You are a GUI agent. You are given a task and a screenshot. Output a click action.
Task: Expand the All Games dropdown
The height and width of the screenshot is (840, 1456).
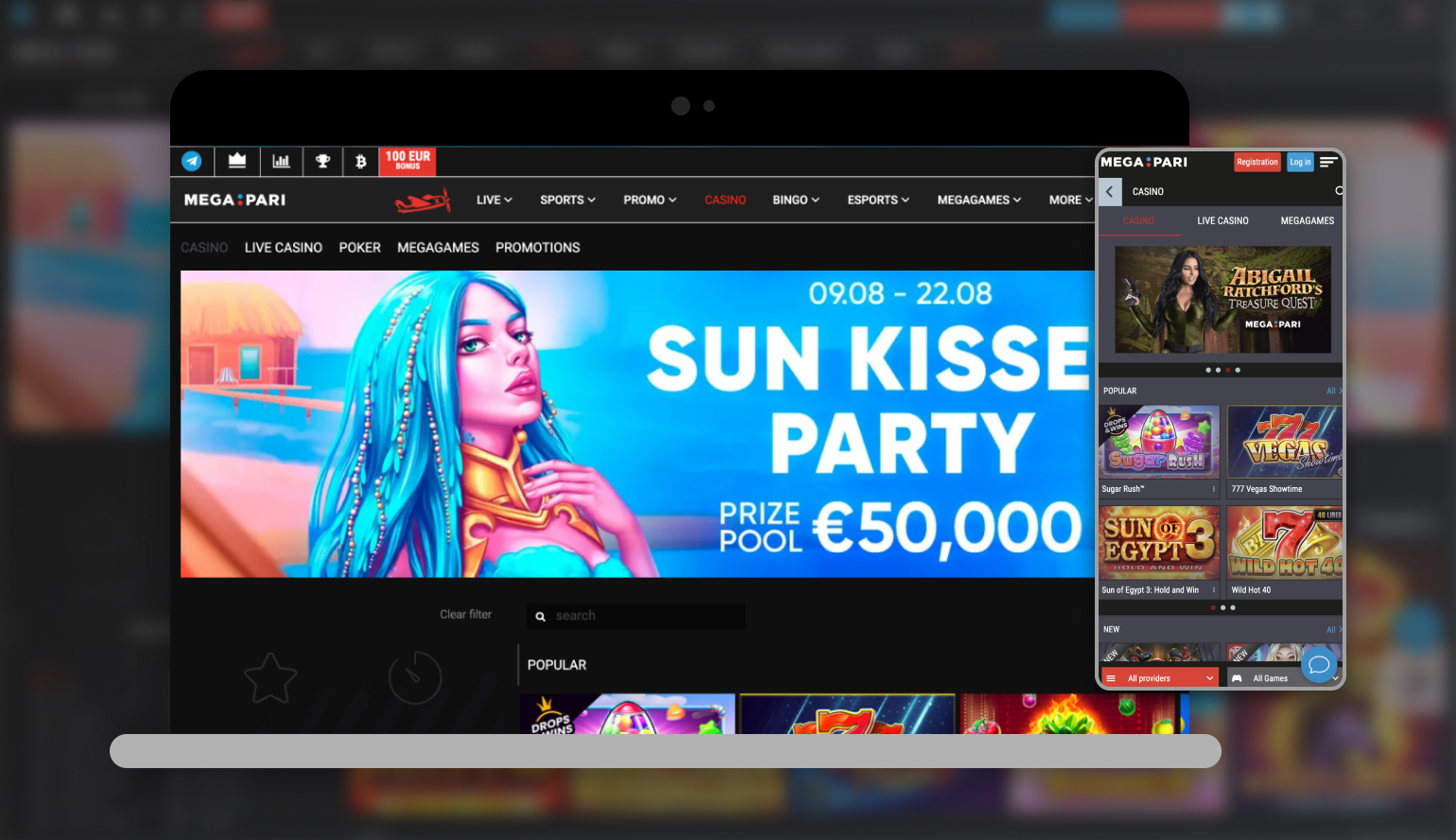[x=1284, y=678]
